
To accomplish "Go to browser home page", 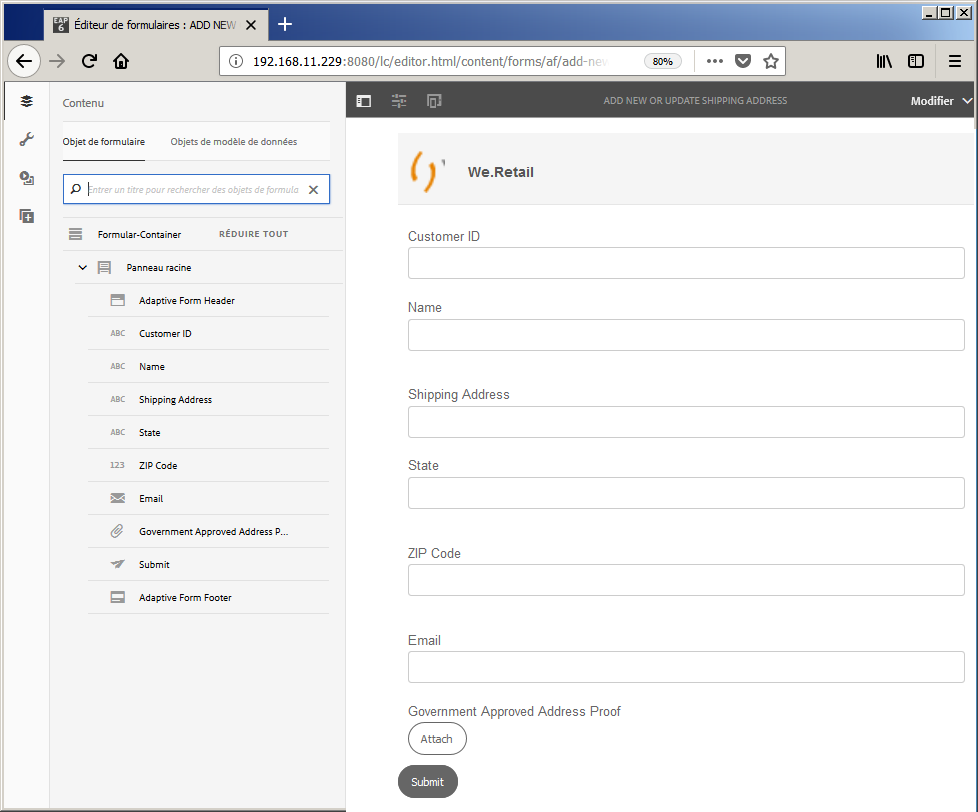I will click(x=121, y=61).
